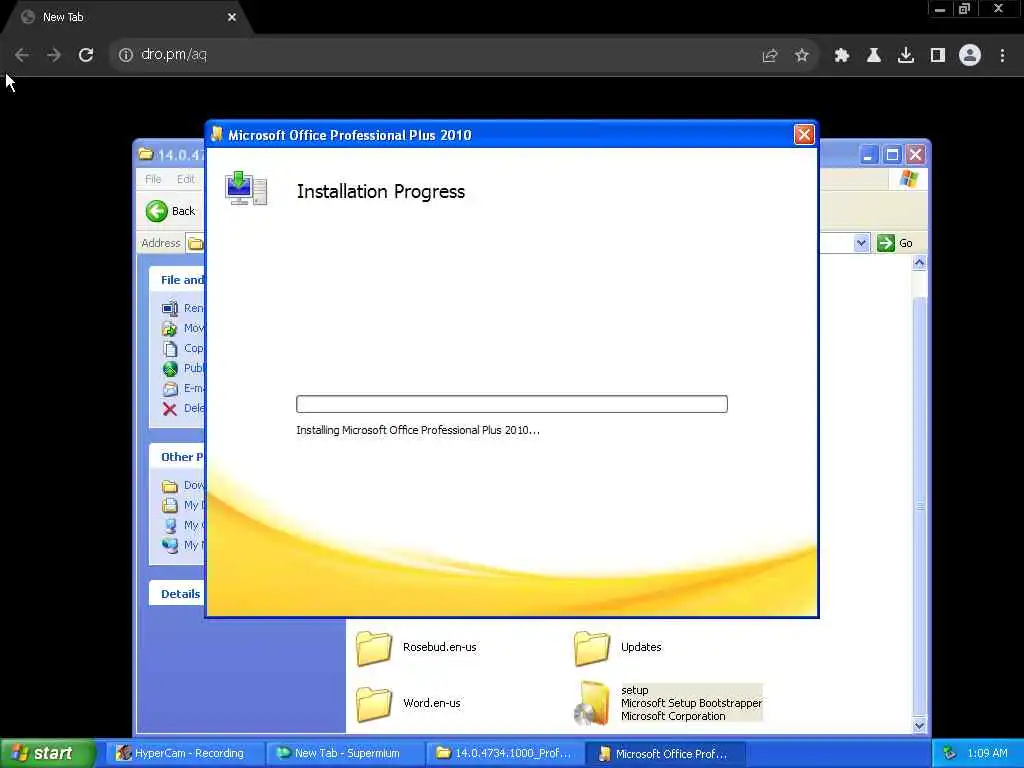Click the Office setup computer icon

tap(246, 188)
